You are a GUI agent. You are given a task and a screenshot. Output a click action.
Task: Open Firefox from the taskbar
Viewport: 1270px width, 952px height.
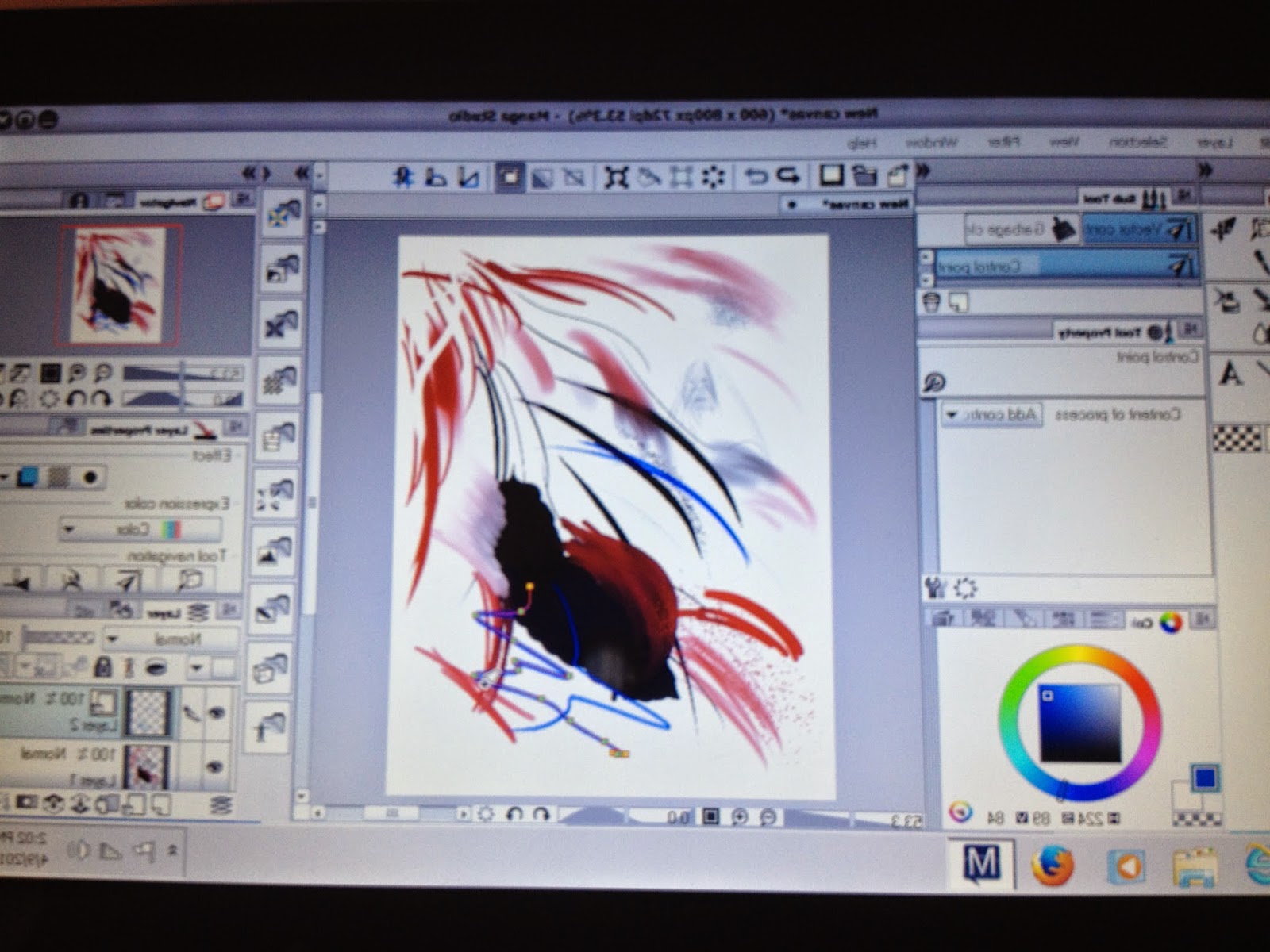click(1053, 866)
